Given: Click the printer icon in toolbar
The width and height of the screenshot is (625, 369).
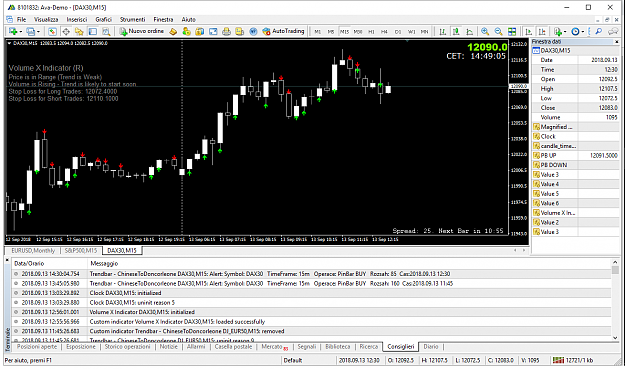Looking at the screenshot, I should point(226,31).
